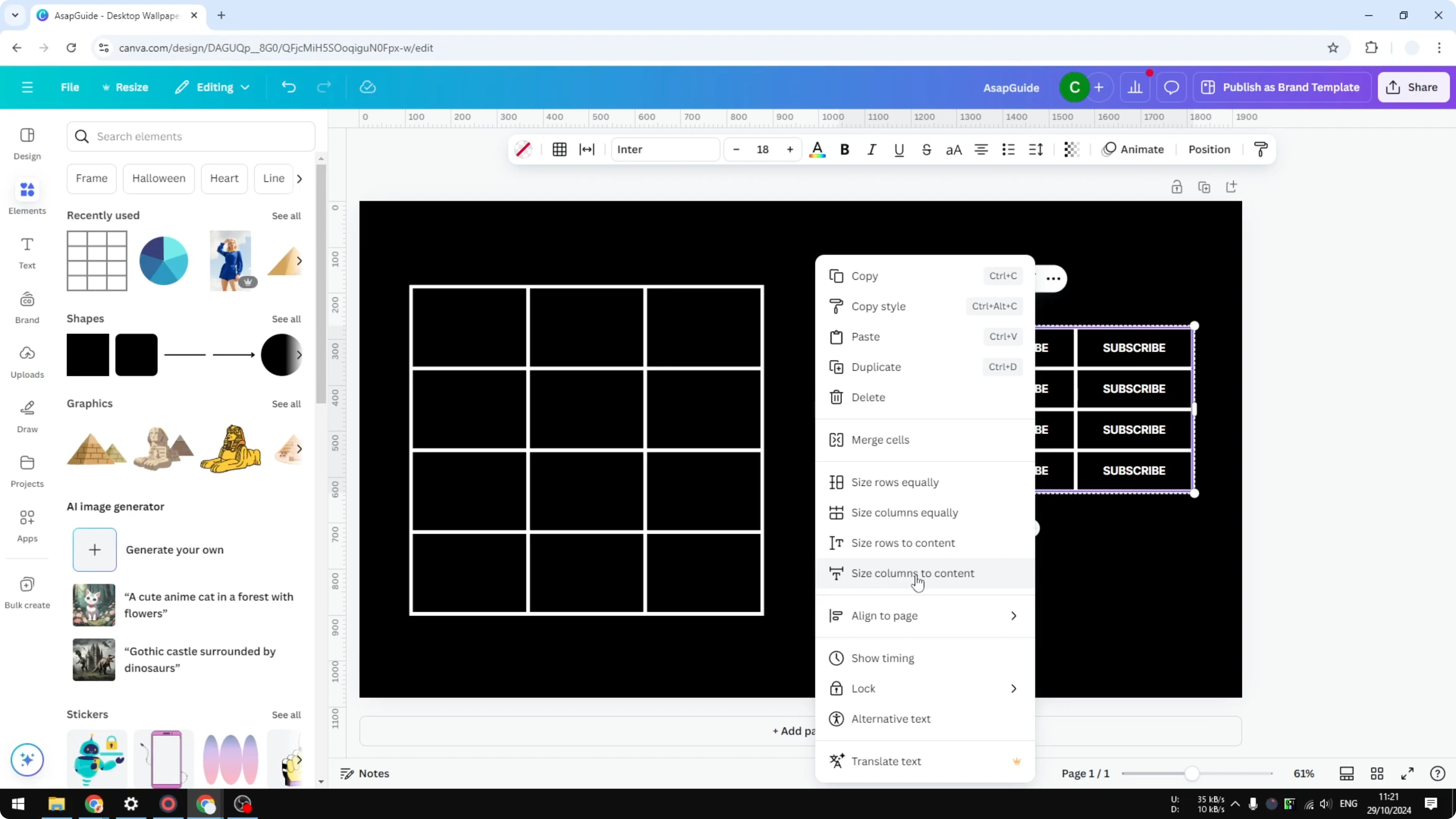1456x819 pixels.
Task: Open the Editing mode dropdown
Action: [212, 87]
